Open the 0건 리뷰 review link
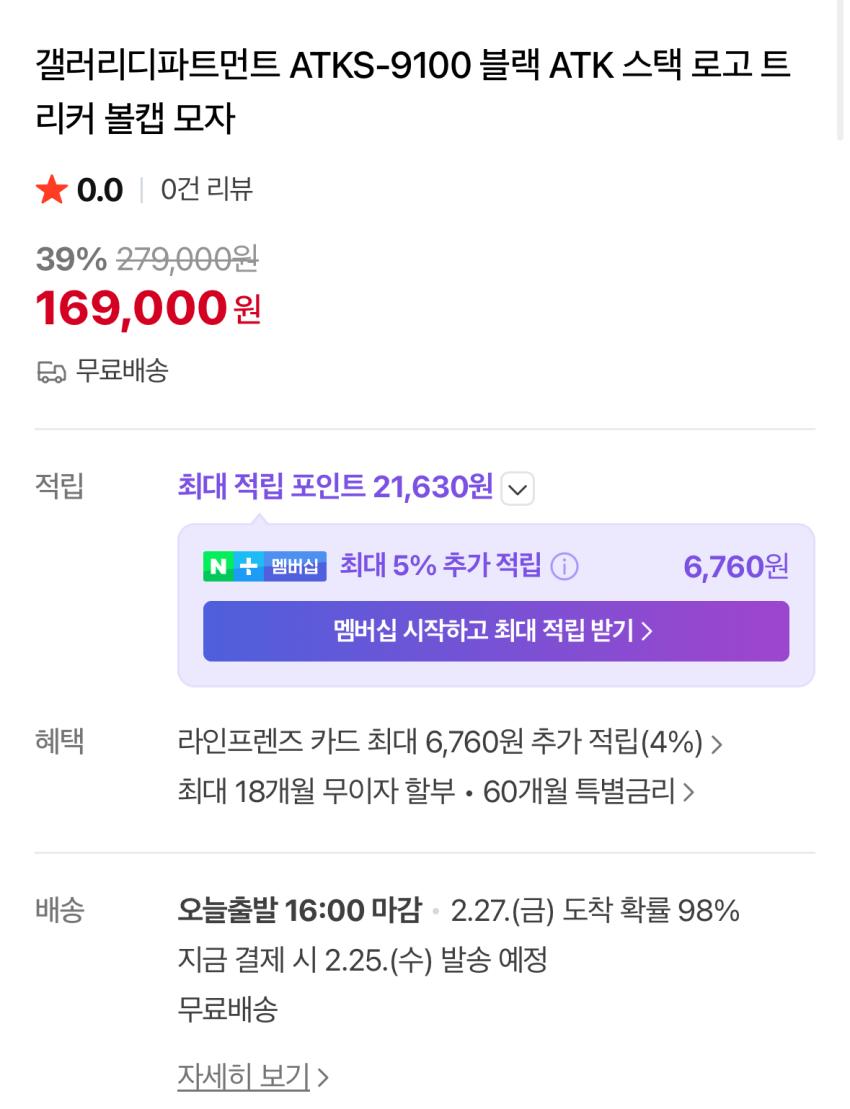Image resolution: width=850 pixels, height=1109 pixels. point(206,189)
